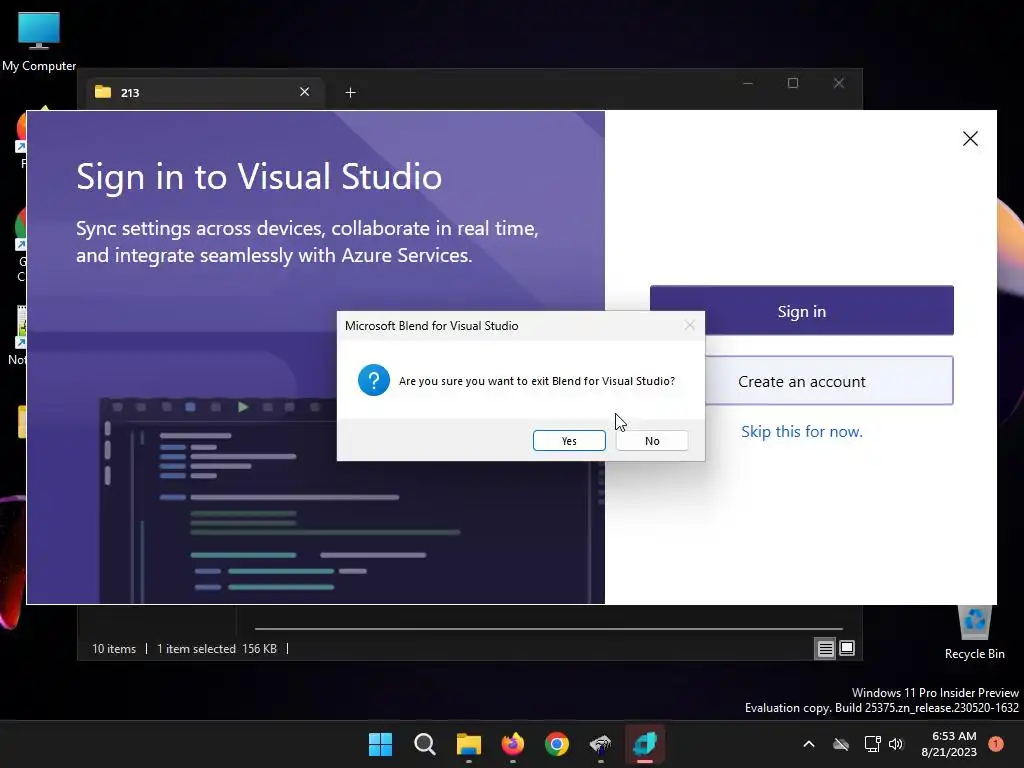1024x768 pixels.
Task: Open Visual Studio Installer taskbar icon
Action: point(601,744)
